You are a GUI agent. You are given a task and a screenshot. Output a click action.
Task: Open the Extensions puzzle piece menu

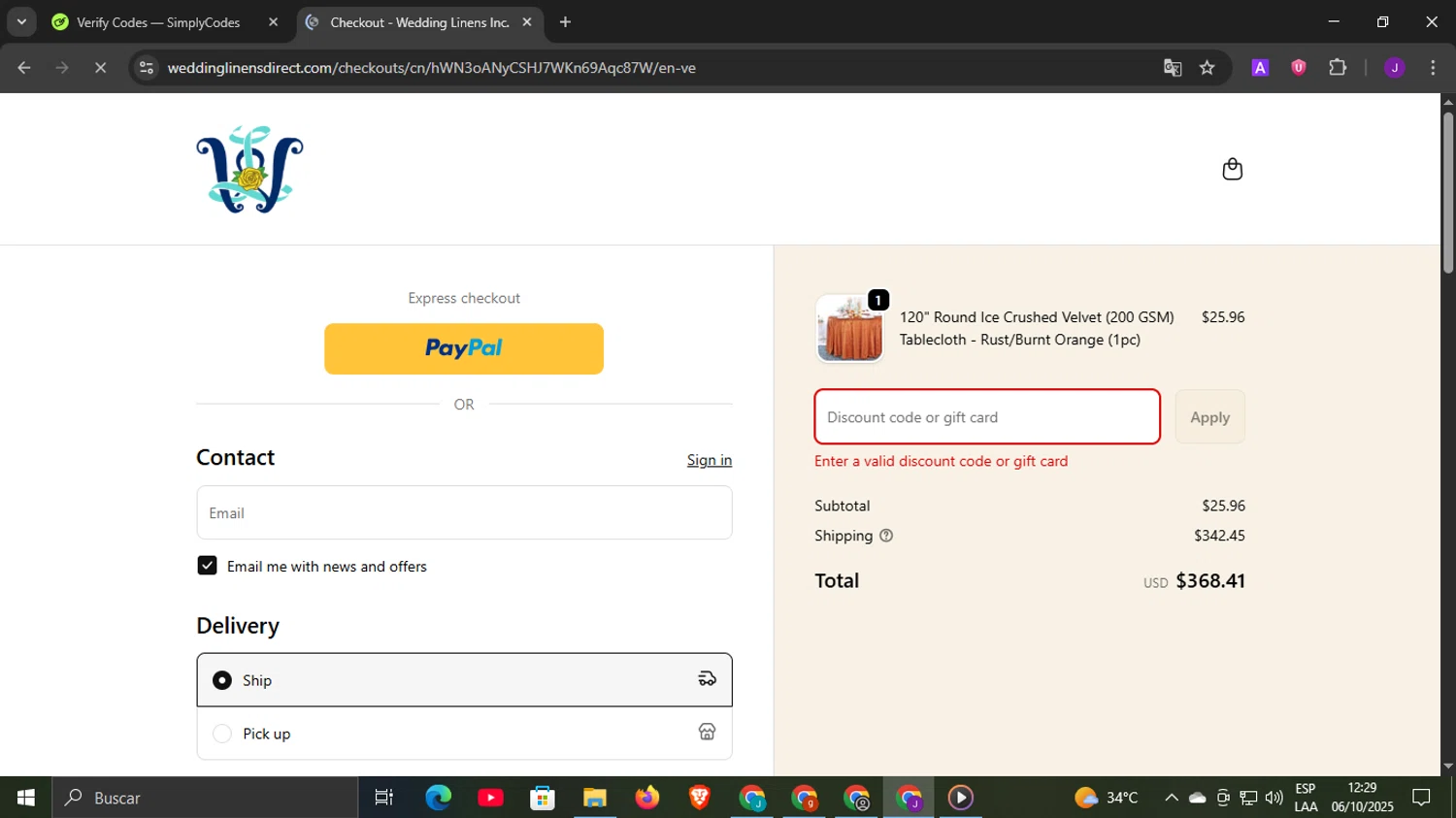1338,68
